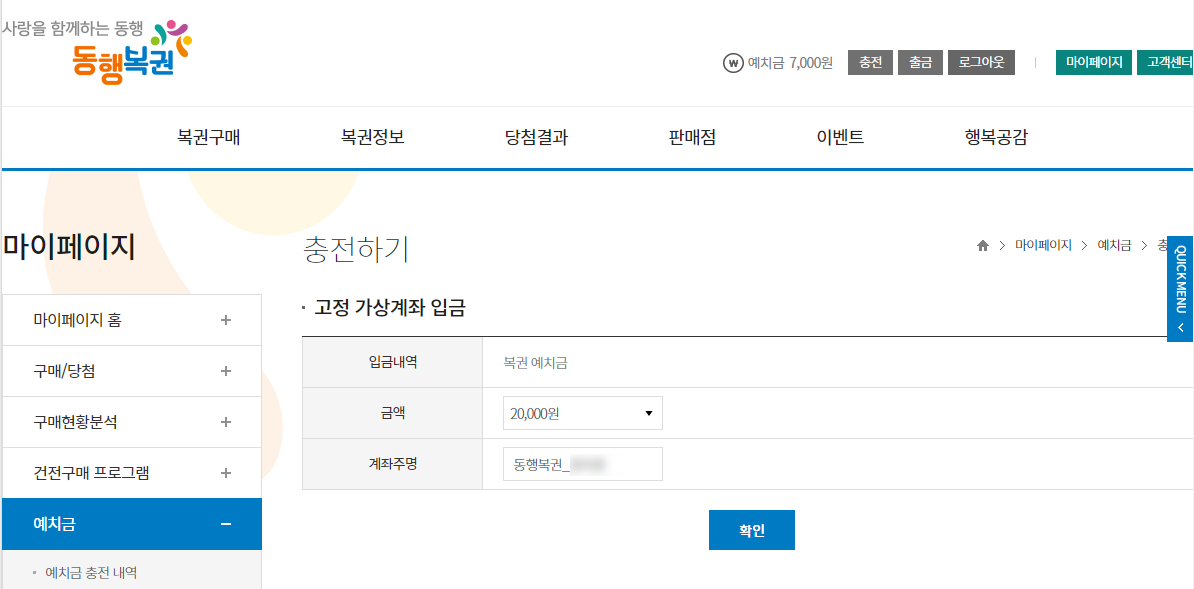Viewport: 1194px width, 589px height.
Task: Click the 충전하기 page title
Action: pos(356,250)
